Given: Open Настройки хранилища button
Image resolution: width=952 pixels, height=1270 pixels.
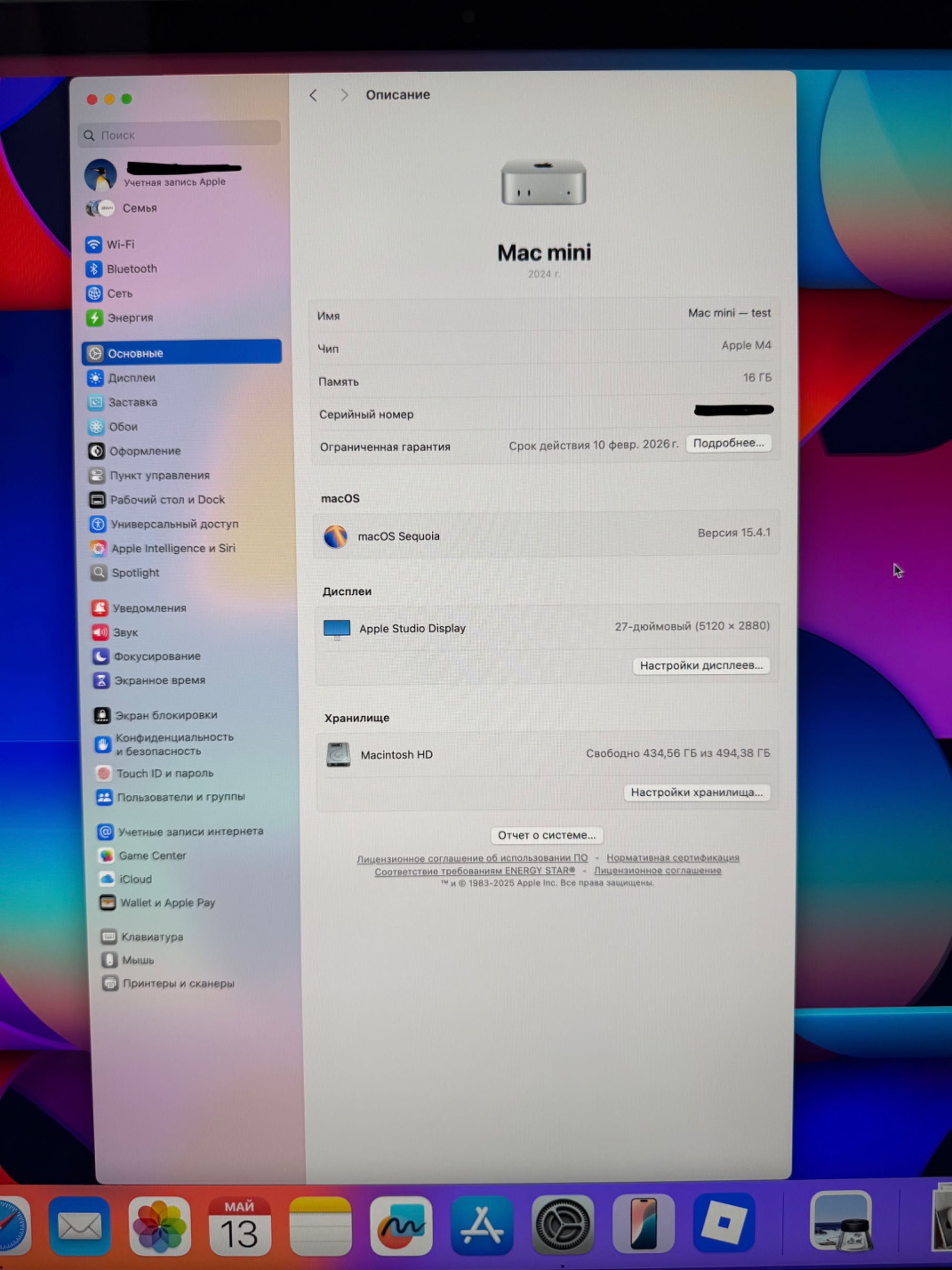Looking at the screenshot, I should click(x=697, y=792).
